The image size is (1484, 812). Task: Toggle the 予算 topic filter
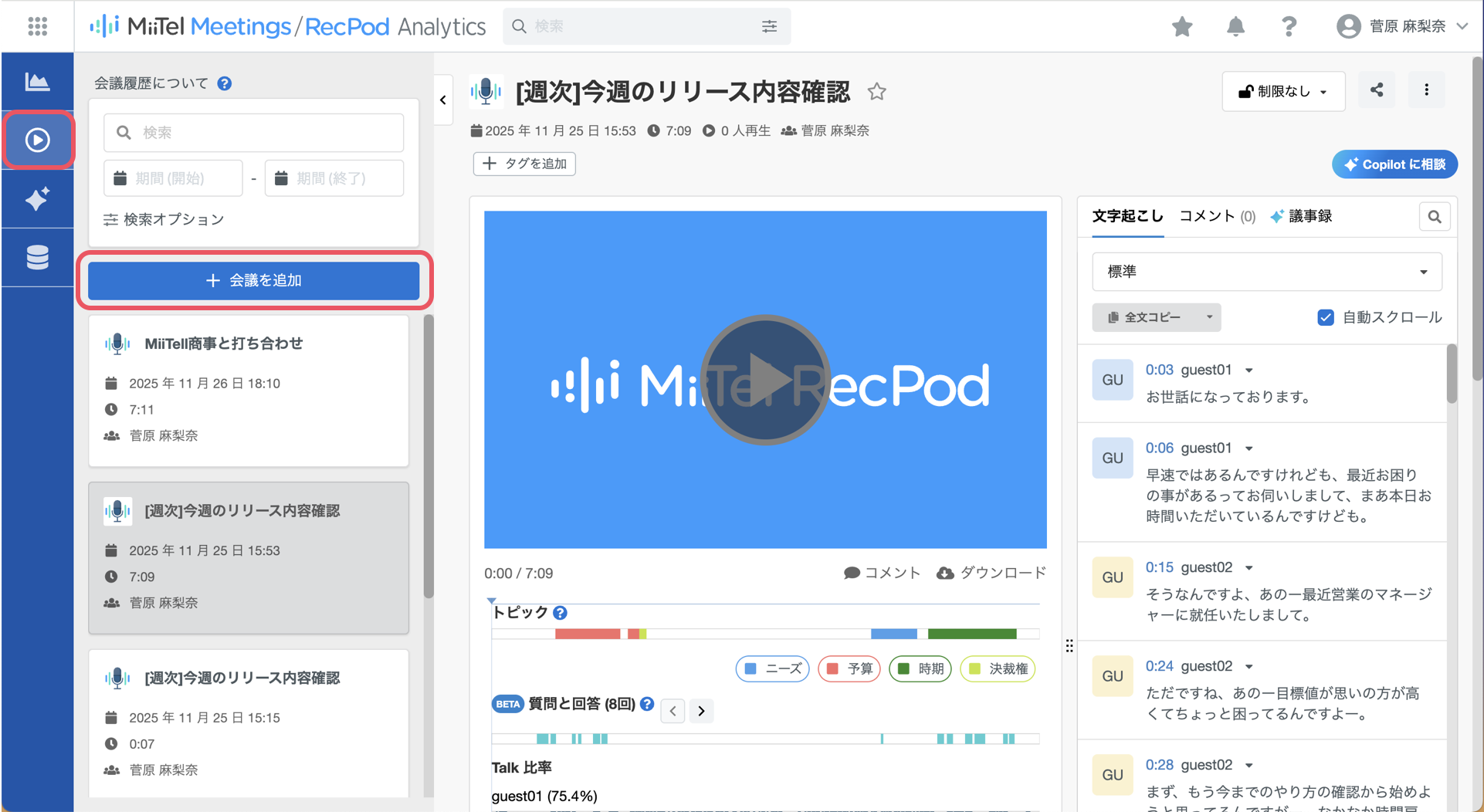tap(849, 668)
